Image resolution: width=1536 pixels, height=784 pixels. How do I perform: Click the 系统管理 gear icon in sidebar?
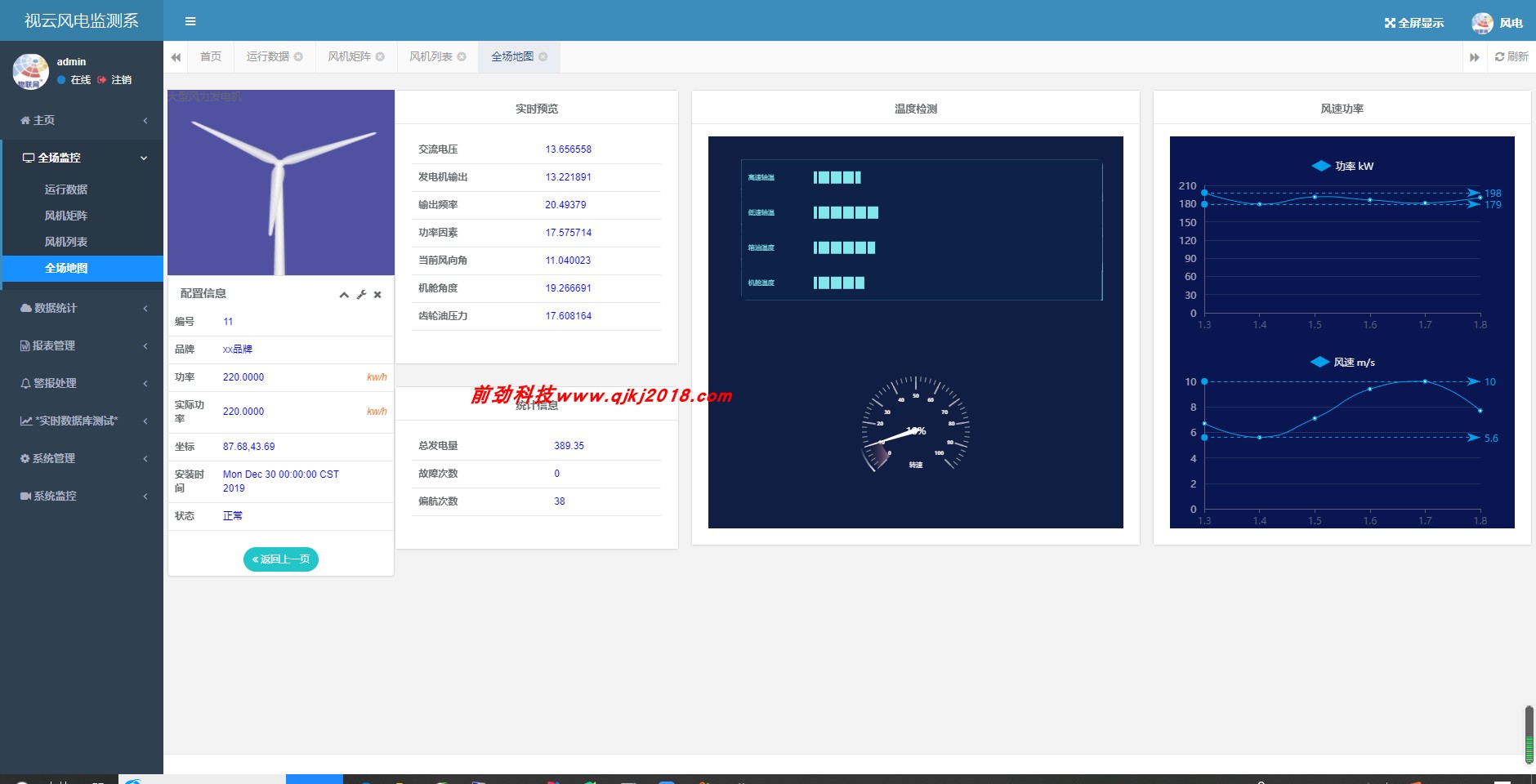[24, 458]
